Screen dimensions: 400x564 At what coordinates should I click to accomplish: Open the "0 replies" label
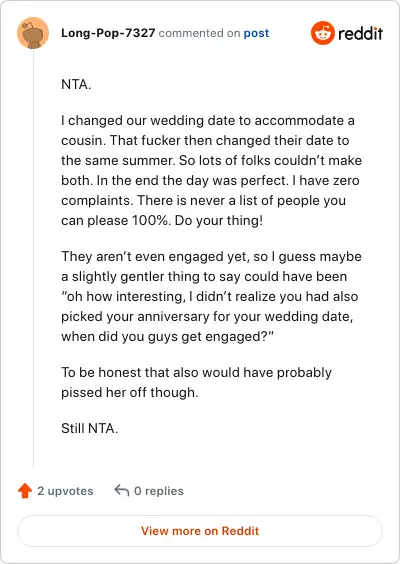pyautogui.click(x=159, y=491)
